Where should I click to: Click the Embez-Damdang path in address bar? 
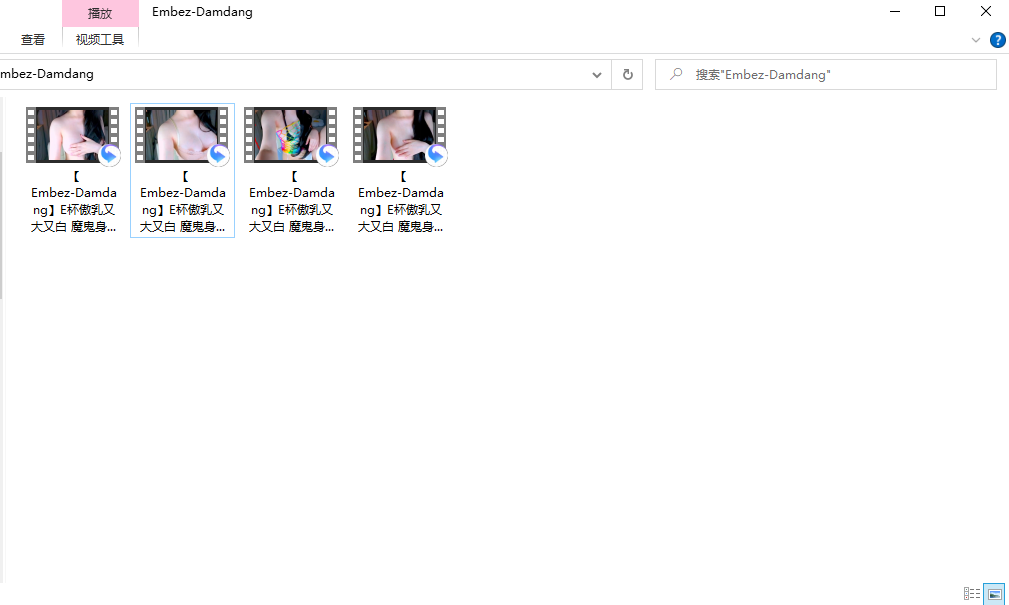[x=46, y=74]
